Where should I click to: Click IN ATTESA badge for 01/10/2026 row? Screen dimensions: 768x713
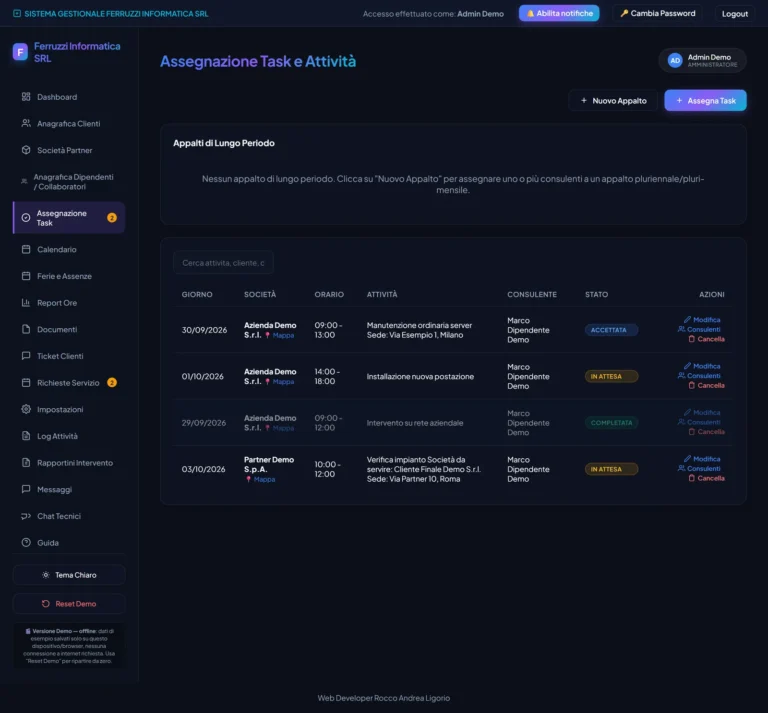point(611,377)
